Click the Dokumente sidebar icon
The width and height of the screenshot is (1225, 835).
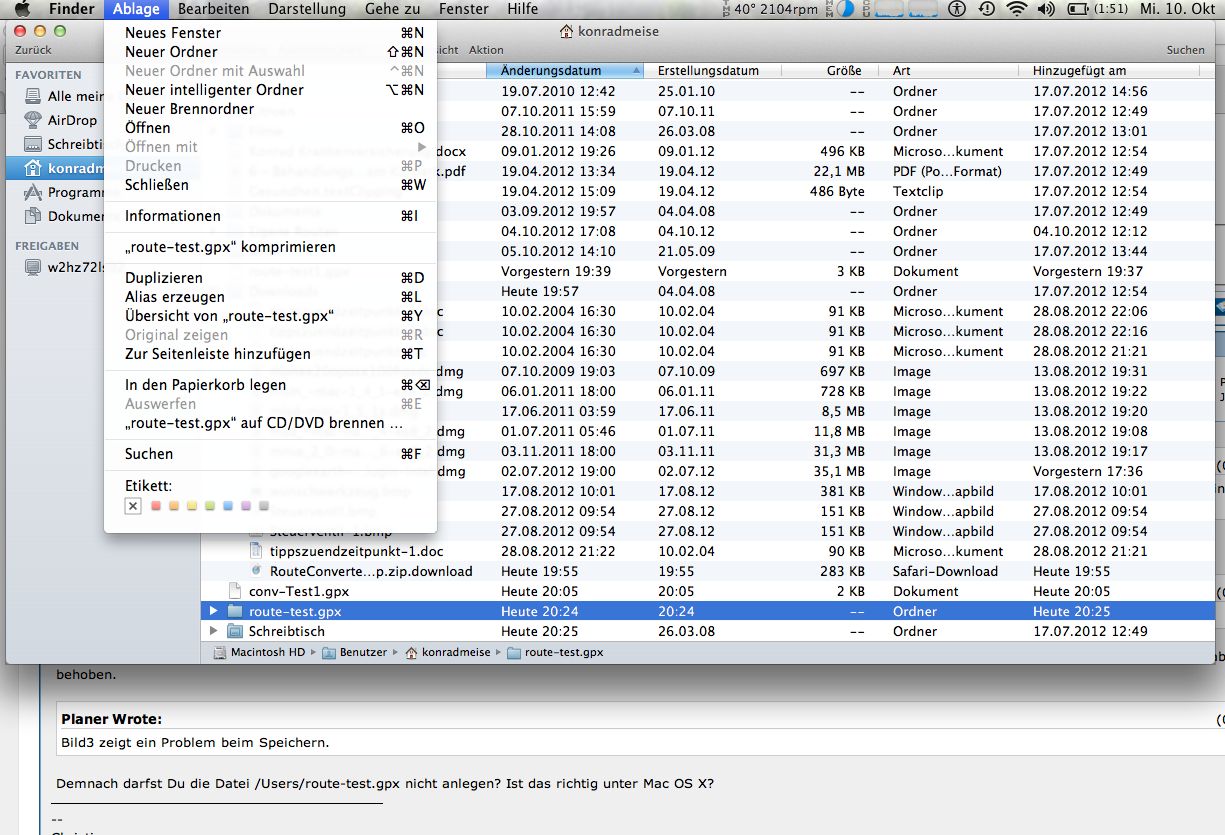click(x=33, y=216)
